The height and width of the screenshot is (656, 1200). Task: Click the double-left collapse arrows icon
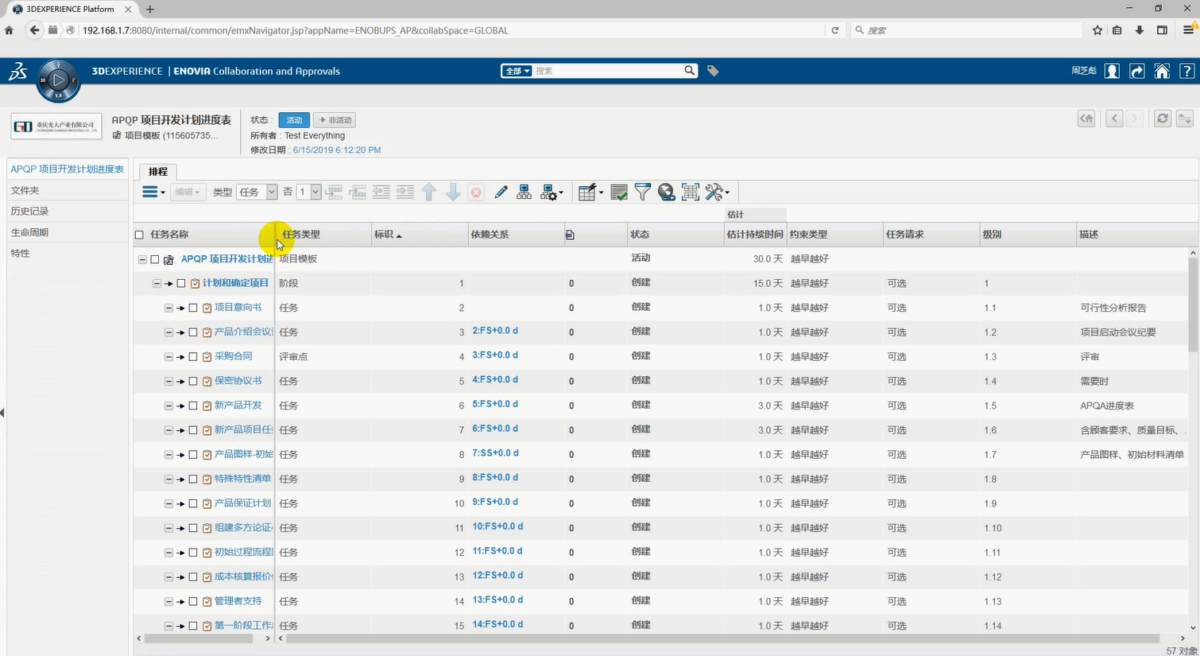click(1086, 119)
